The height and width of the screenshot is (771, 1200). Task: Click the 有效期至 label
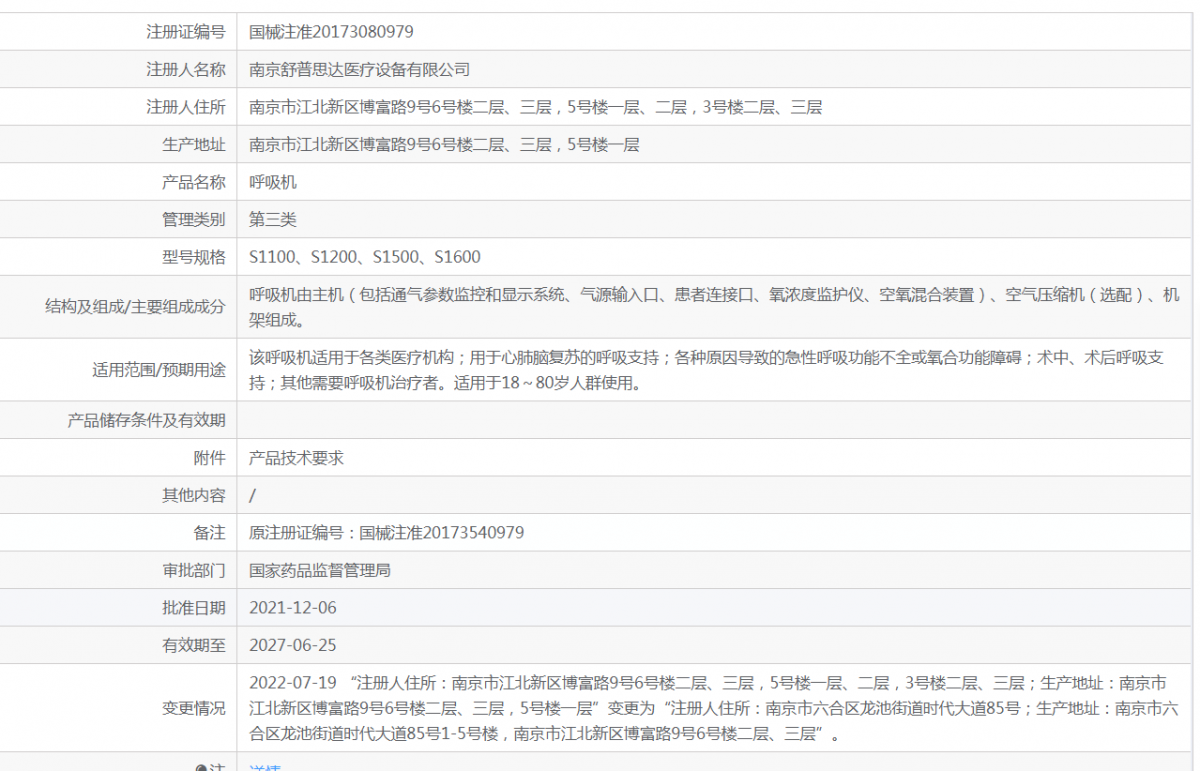194,645
